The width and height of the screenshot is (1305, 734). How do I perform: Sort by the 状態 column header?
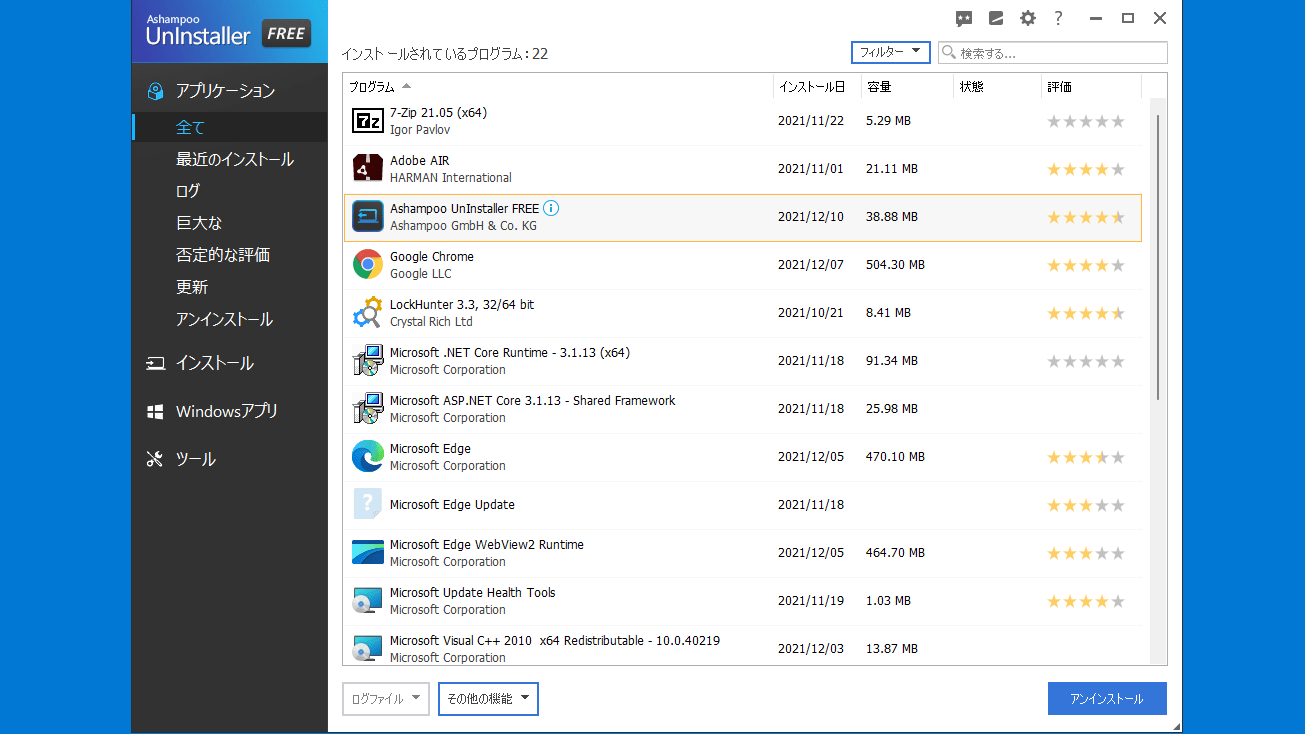tap(998, 87)
